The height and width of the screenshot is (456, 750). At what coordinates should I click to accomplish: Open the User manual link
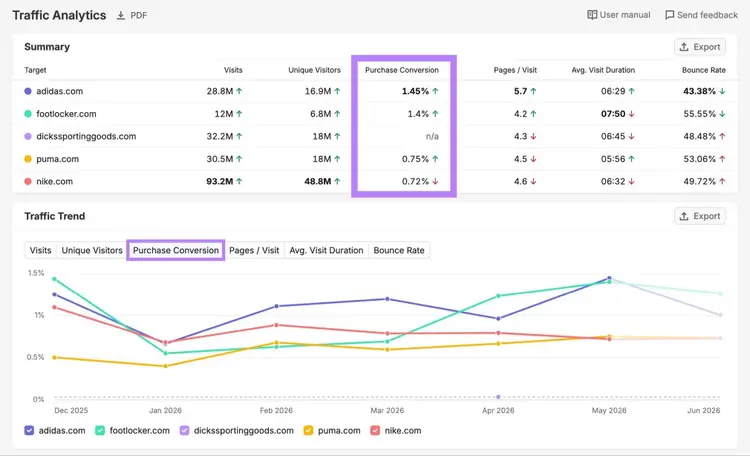(618, 15)
